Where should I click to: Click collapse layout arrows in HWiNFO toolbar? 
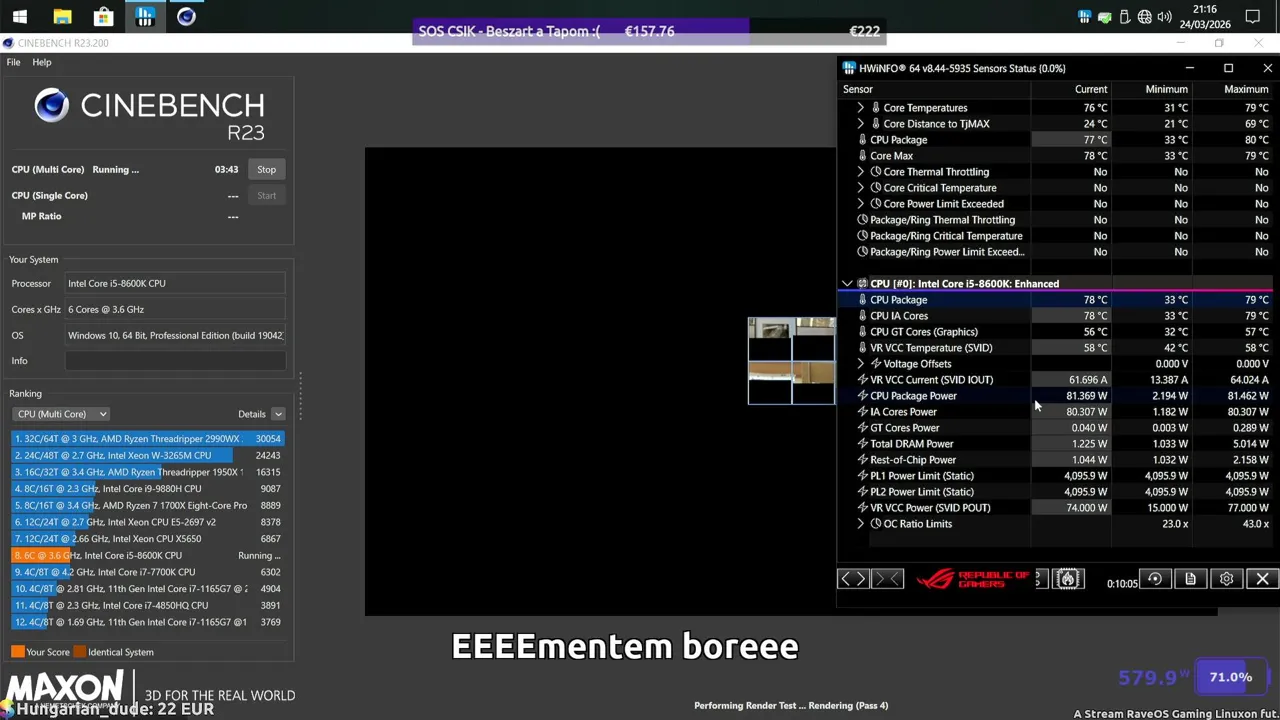click(887, 579)
